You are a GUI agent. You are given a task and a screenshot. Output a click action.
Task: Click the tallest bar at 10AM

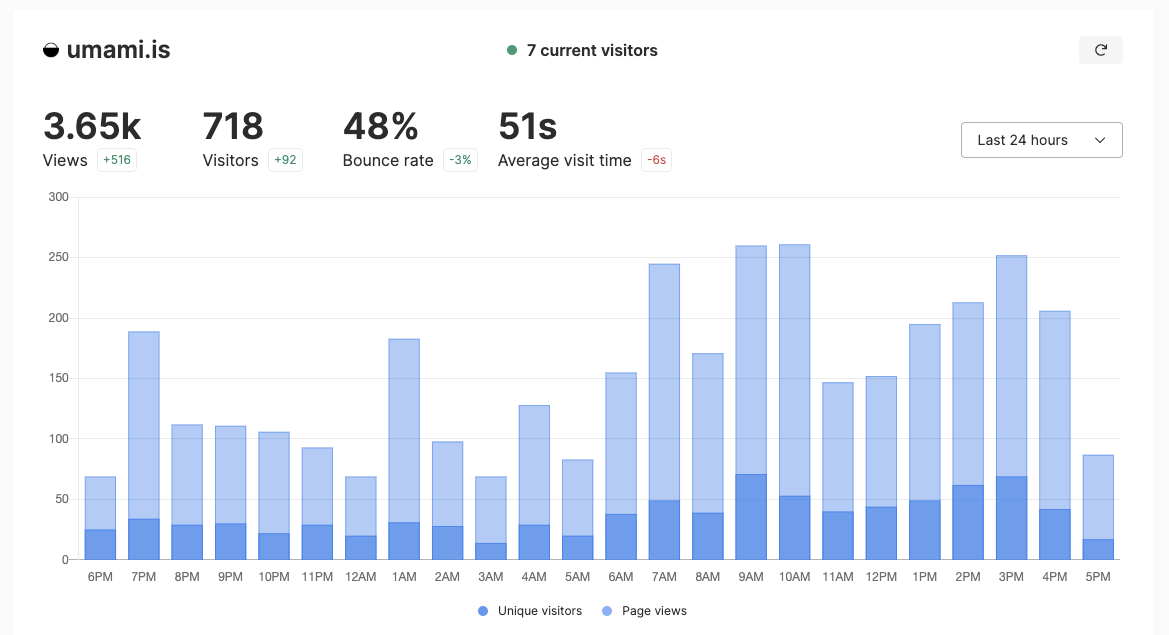(x=794, y=400)
